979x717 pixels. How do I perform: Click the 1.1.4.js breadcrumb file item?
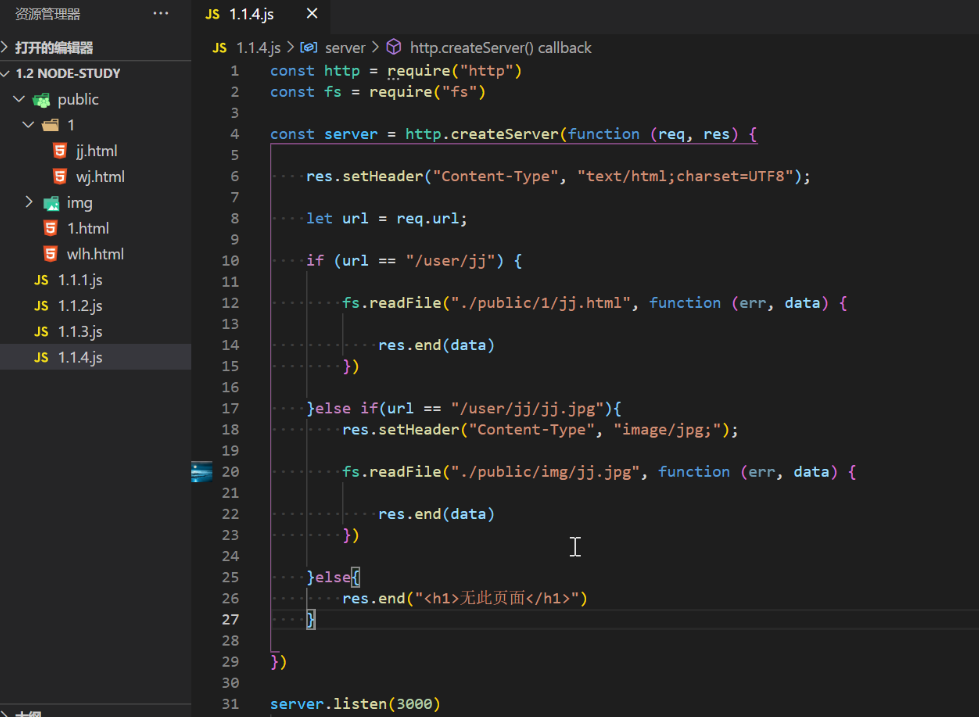259,48
